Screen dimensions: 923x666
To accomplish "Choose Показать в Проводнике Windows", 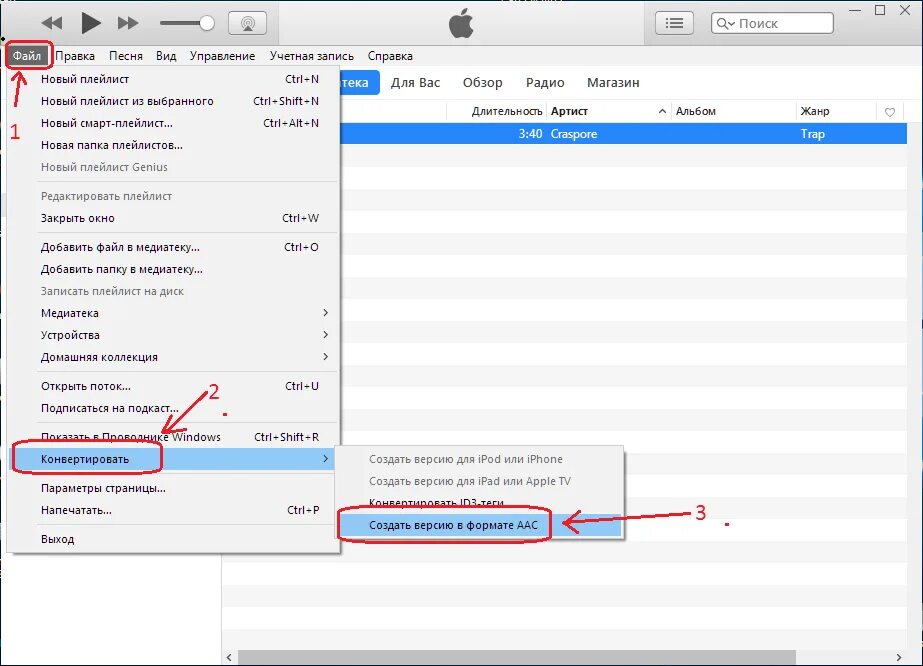I will tap(174, 436).
